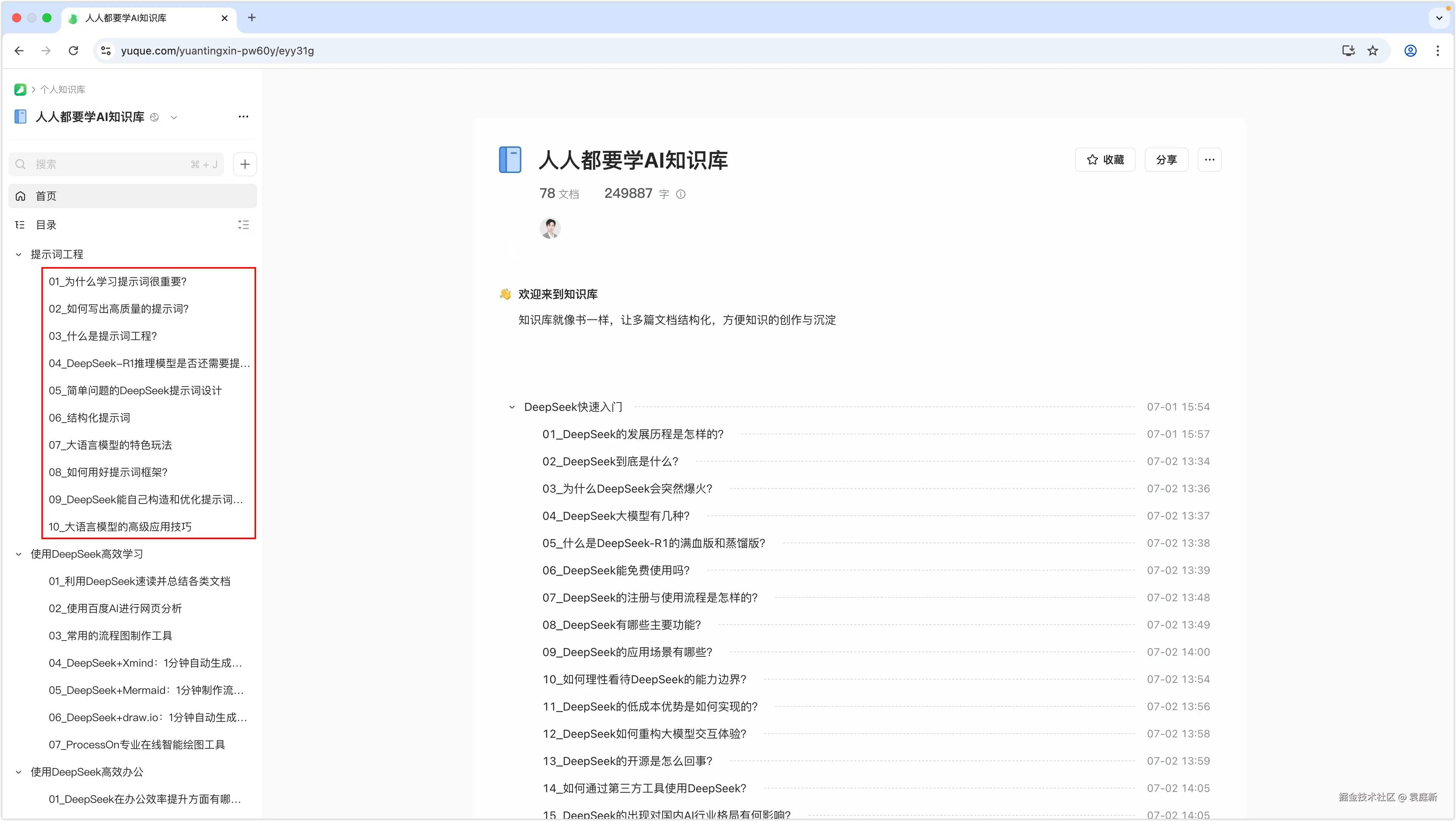Screen dimensions: 1456x821
Task: Open 03_为什么DeepSeek会突然爆火?
Action: click(x=627, y=488)
